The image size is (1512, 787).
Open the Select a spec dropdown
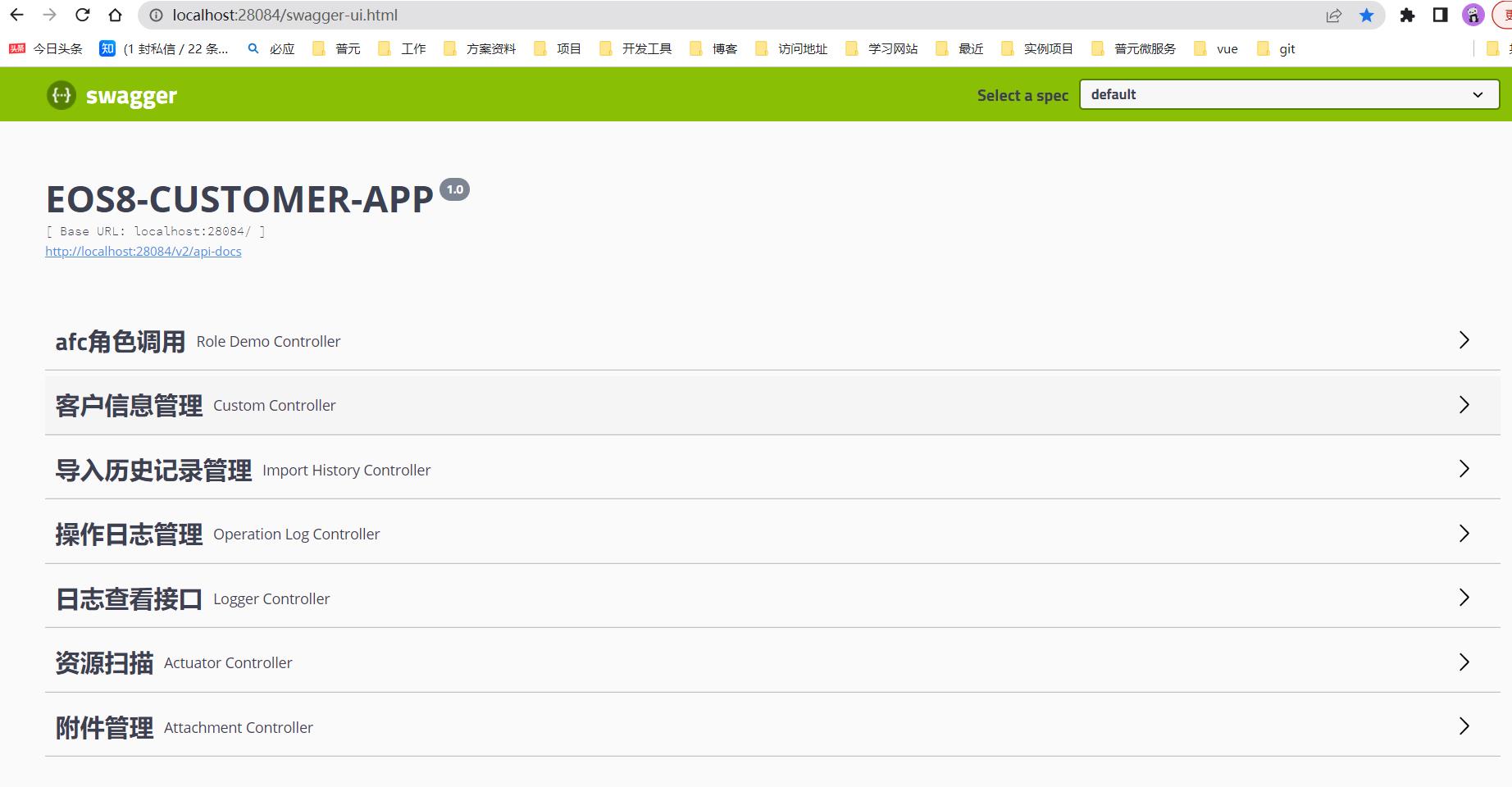(x=1289, y=94)
